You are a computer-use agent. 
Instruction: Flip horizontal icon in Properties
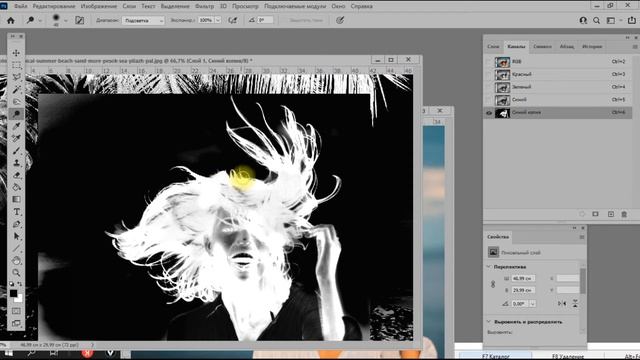562,304
